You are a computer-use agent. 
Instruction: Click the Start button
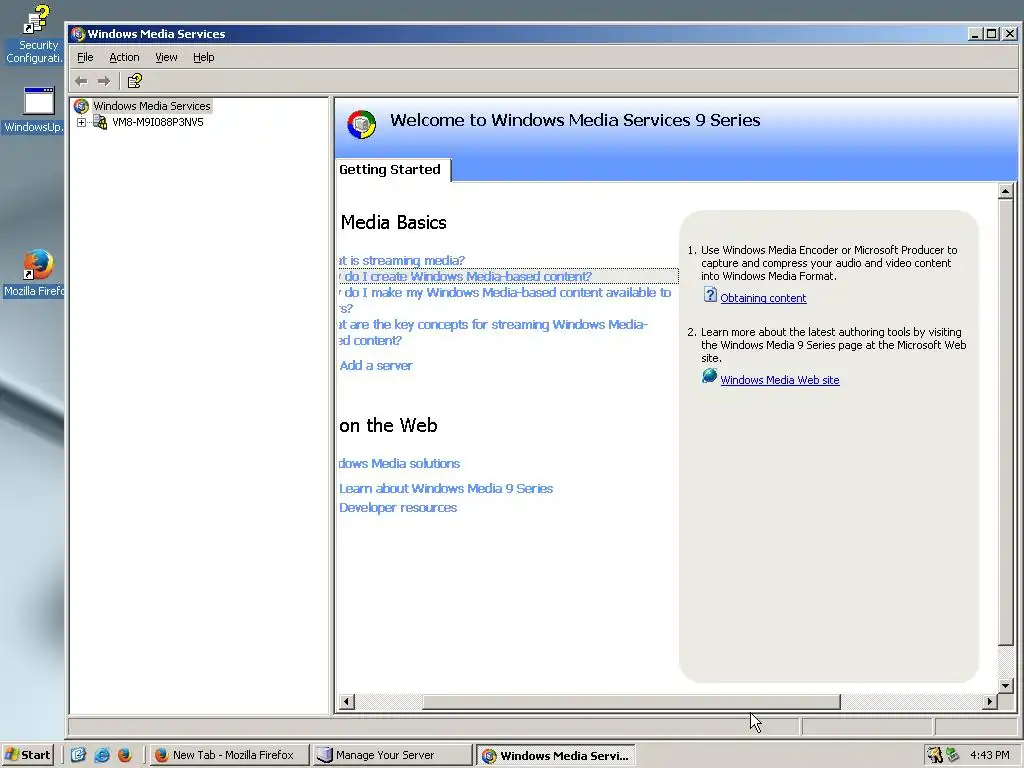coord(27,755)
